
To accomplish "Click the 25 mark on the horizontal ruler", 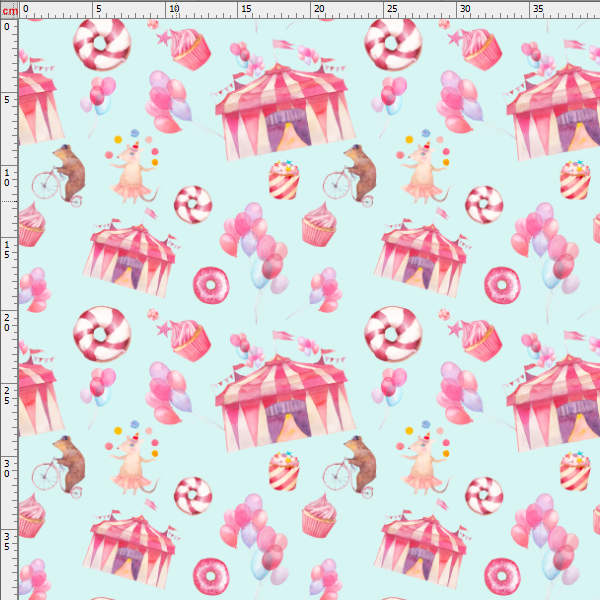I will pyautogui.click(x=392, y=8).
